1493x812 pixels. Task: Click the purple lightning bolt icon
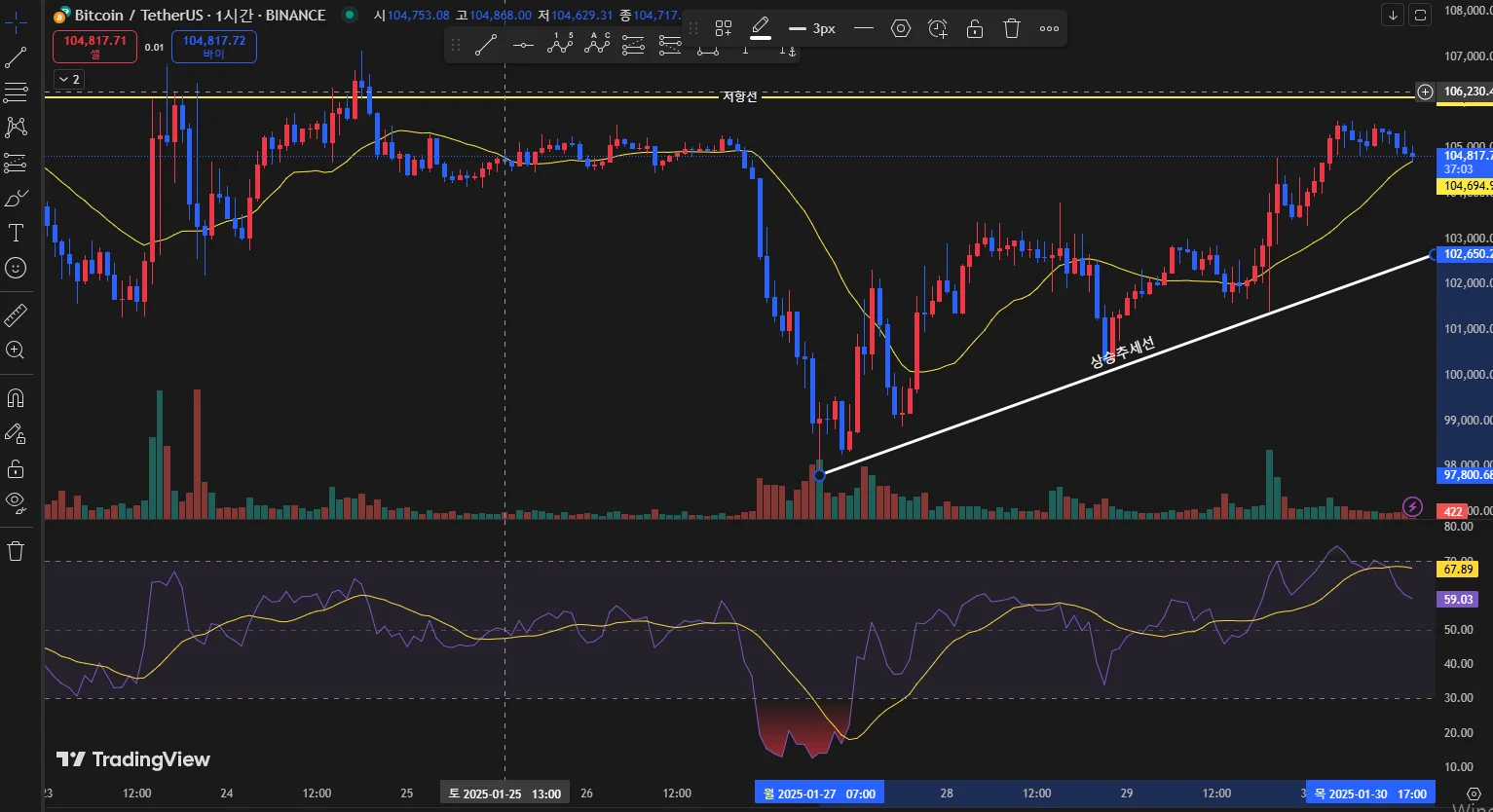pos(1412,505)
